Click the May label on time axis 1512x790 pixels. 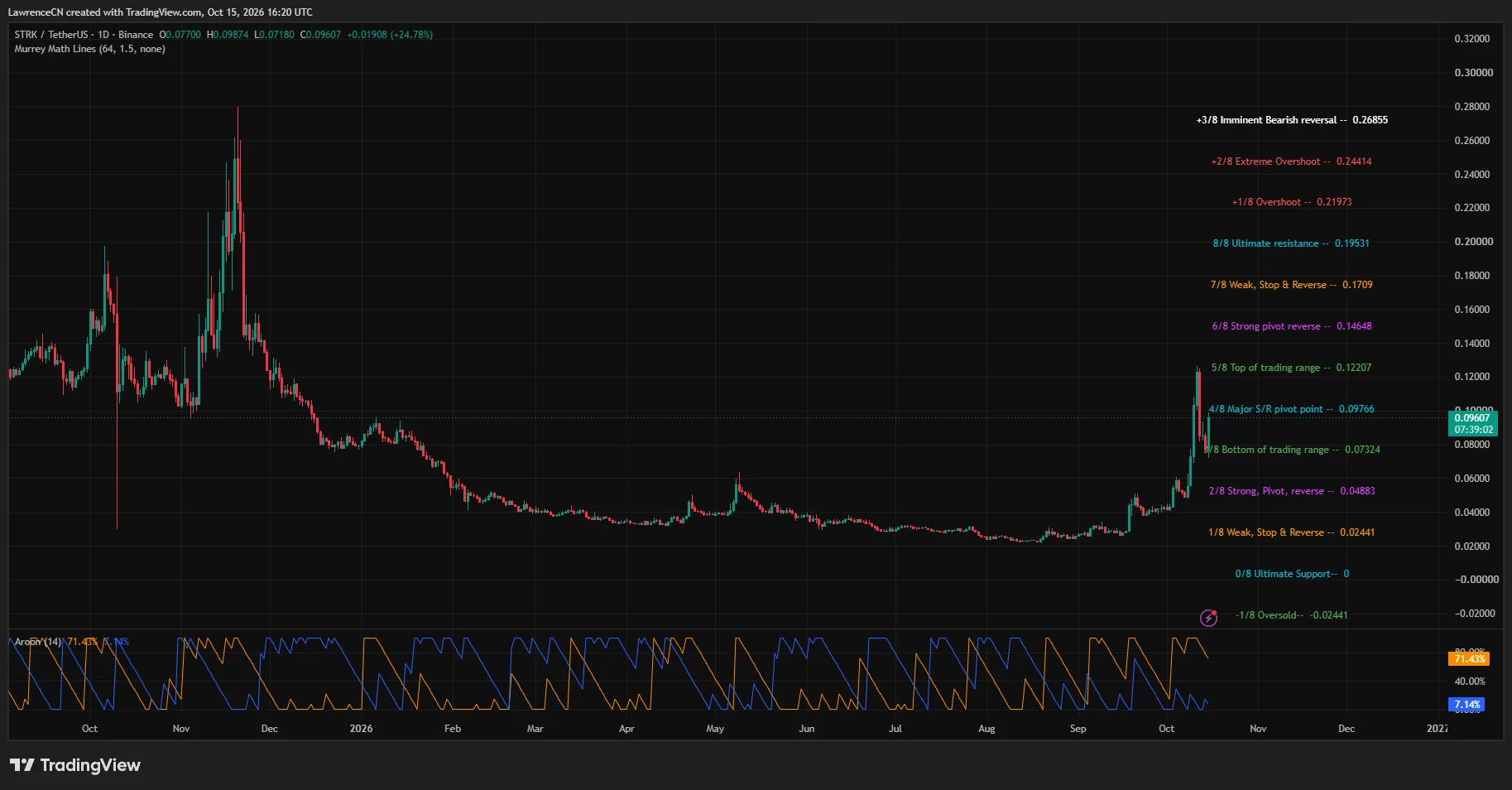pyautogui.click(x=715, y=729)
